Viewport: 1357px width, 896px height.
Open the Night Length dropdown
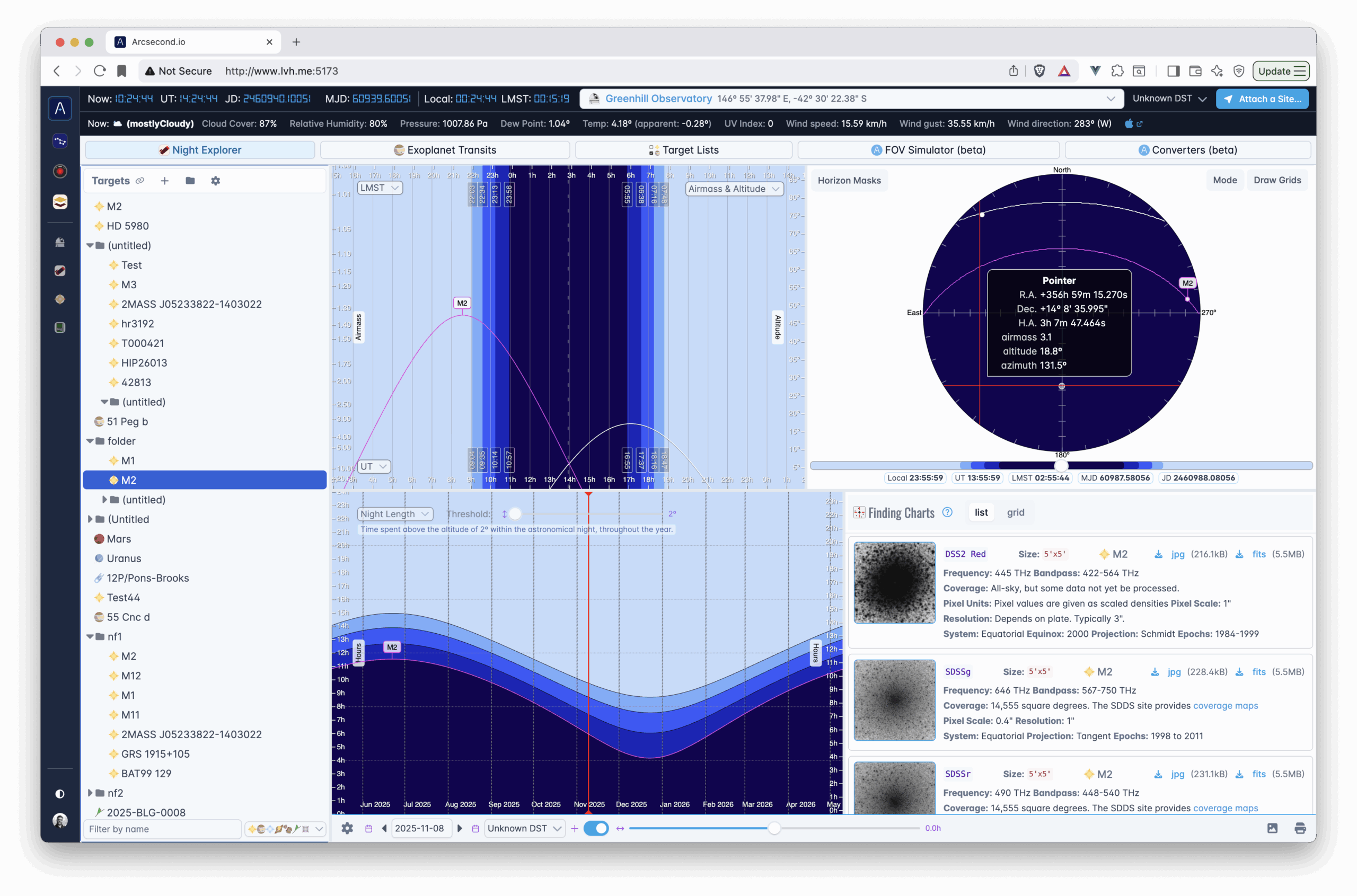coord(395,514)
